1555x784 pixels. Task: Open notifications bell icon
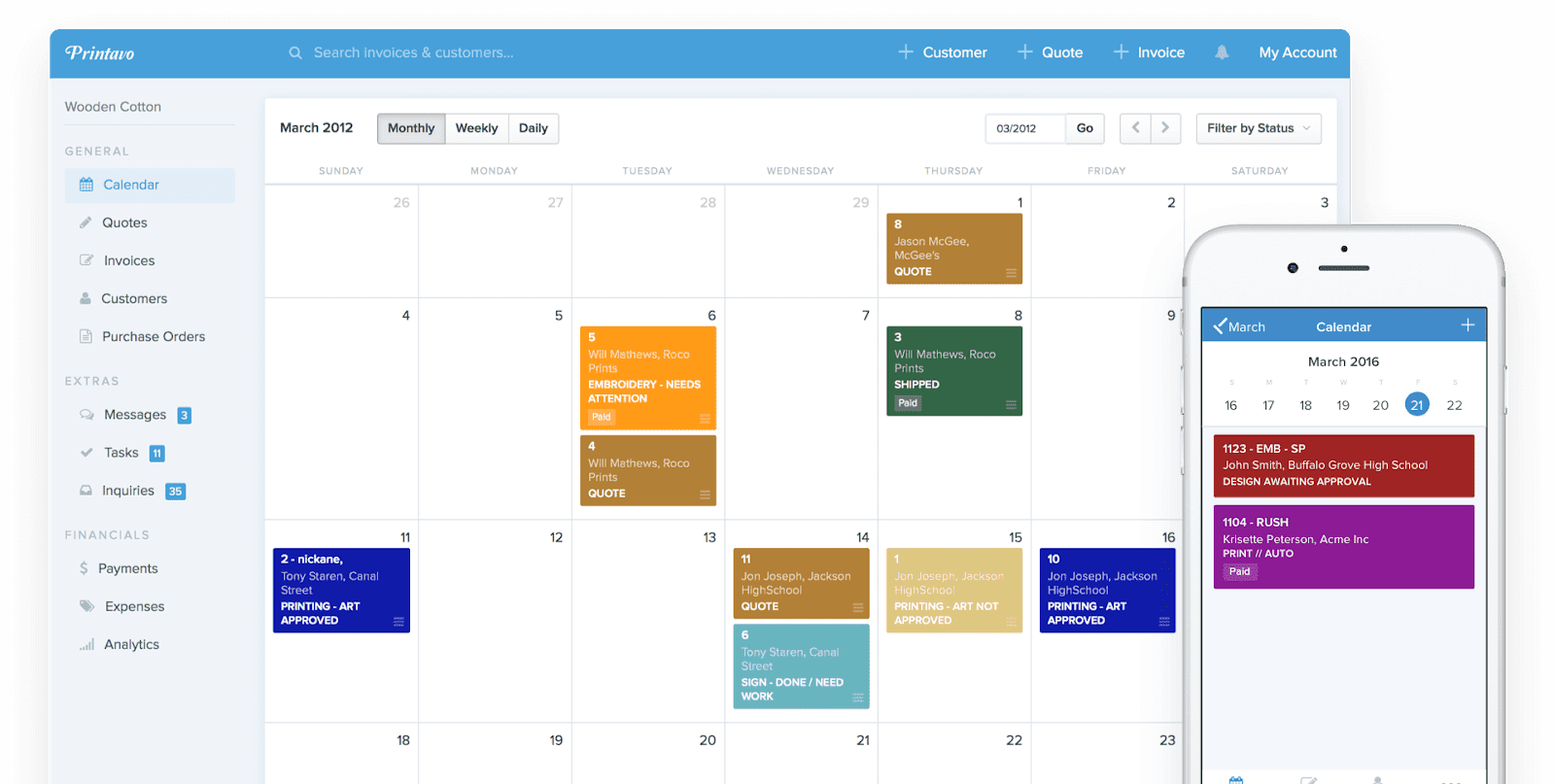click(1222, 52)
